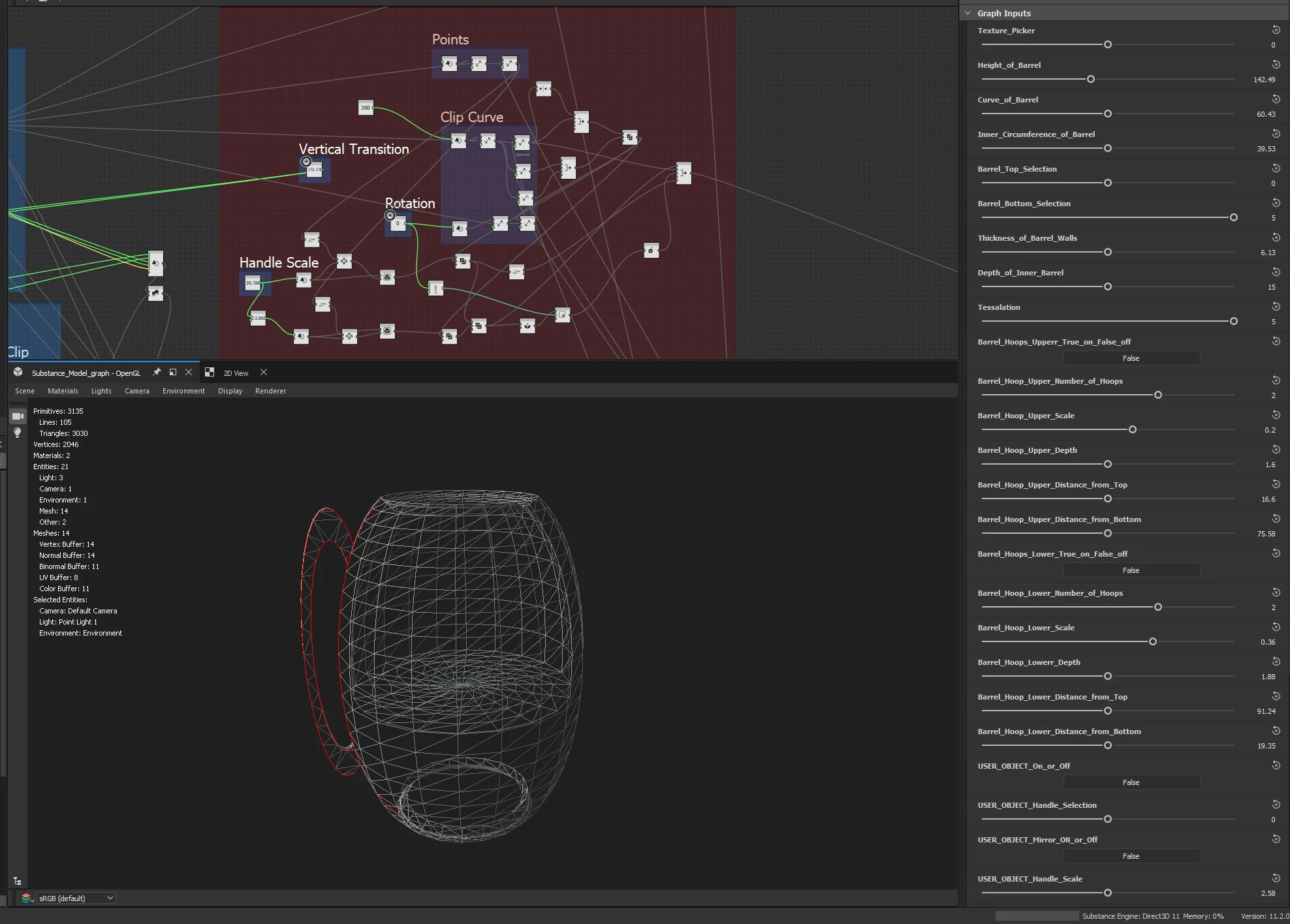1290x924 pixels.
Task: Toggle Barrel_Hoops_Upperr_True_on_False_off value
Action: 1131,358
